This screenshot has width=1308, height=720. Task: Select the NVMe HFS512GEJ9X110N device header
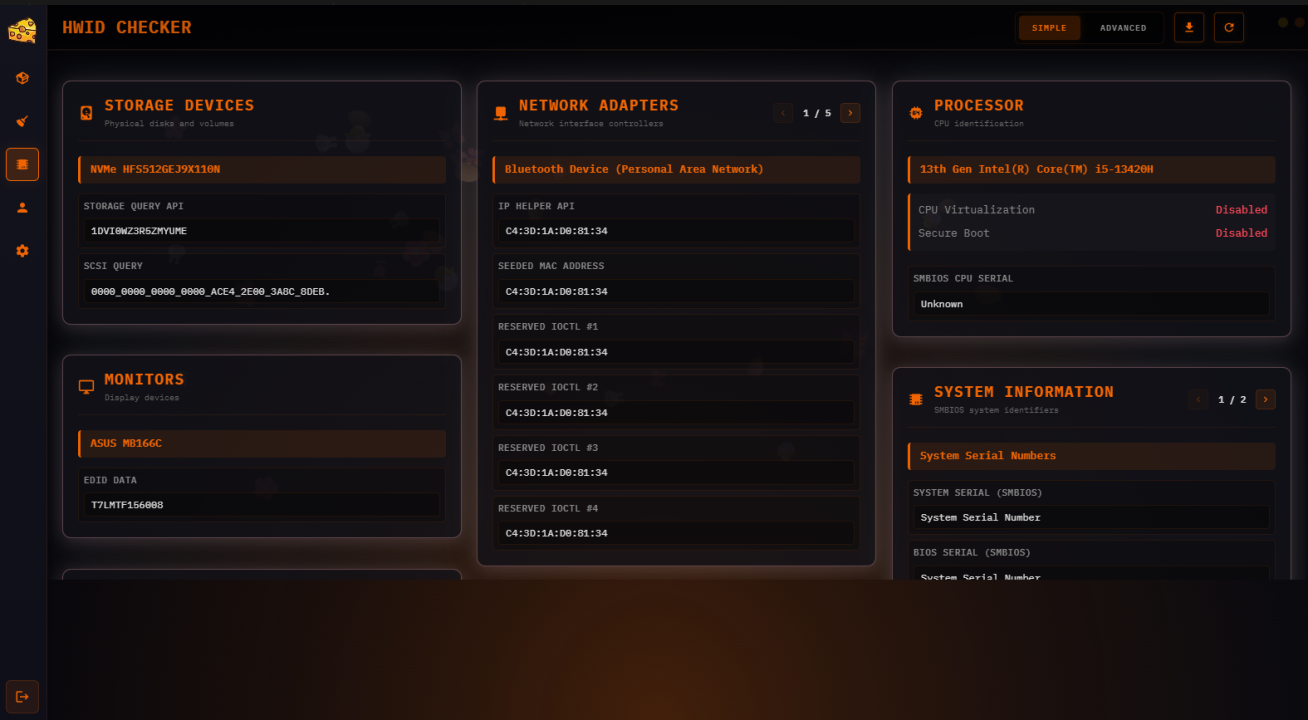pos(262,170)
